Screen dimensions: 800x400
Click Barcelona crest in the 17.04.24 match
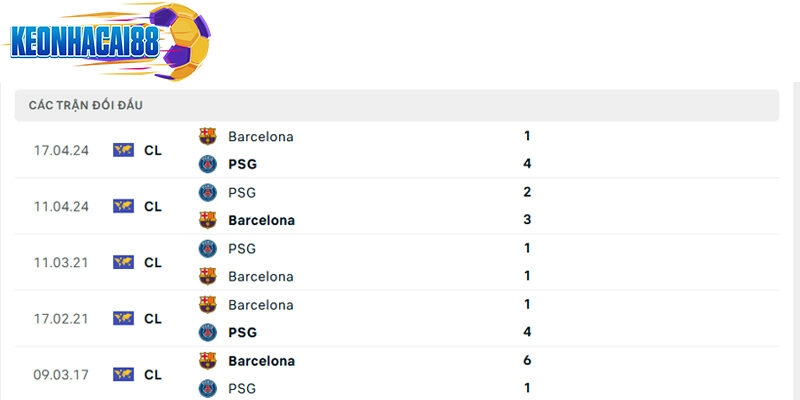[207, 136]
